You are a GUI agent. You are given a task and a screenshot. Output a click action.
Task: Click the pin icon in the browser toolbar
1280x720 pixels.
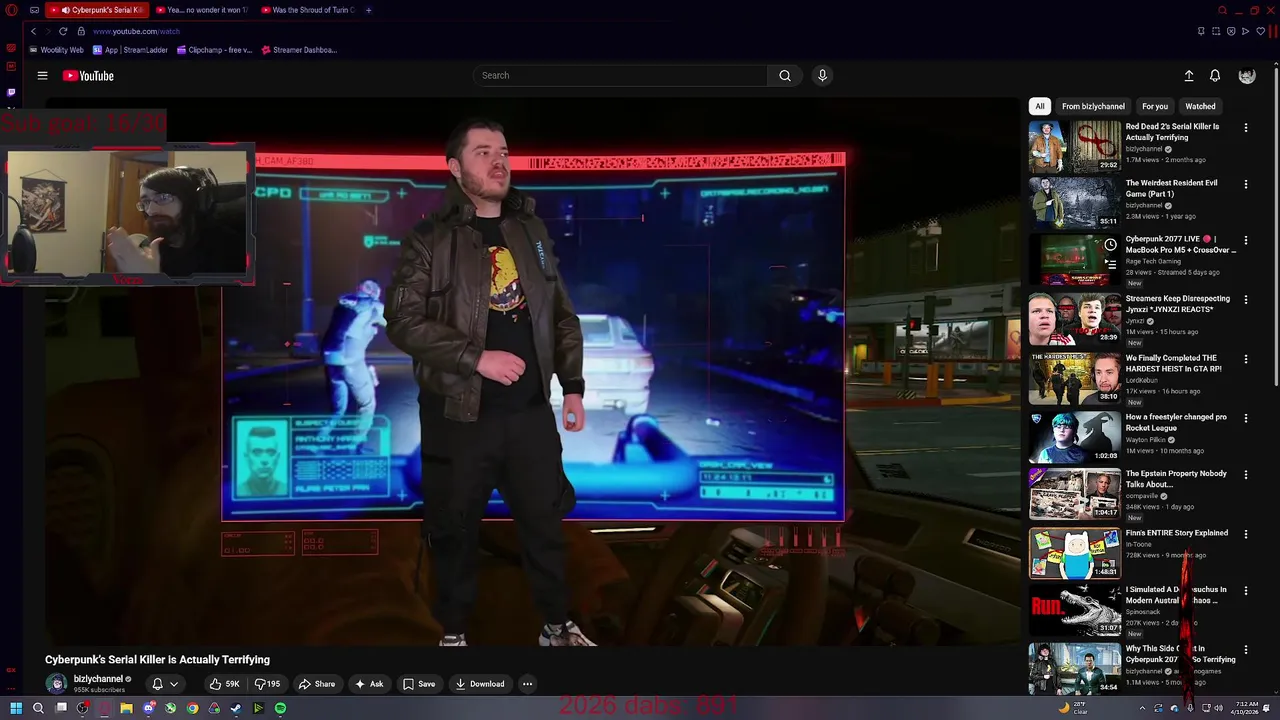pos(1201,31)
